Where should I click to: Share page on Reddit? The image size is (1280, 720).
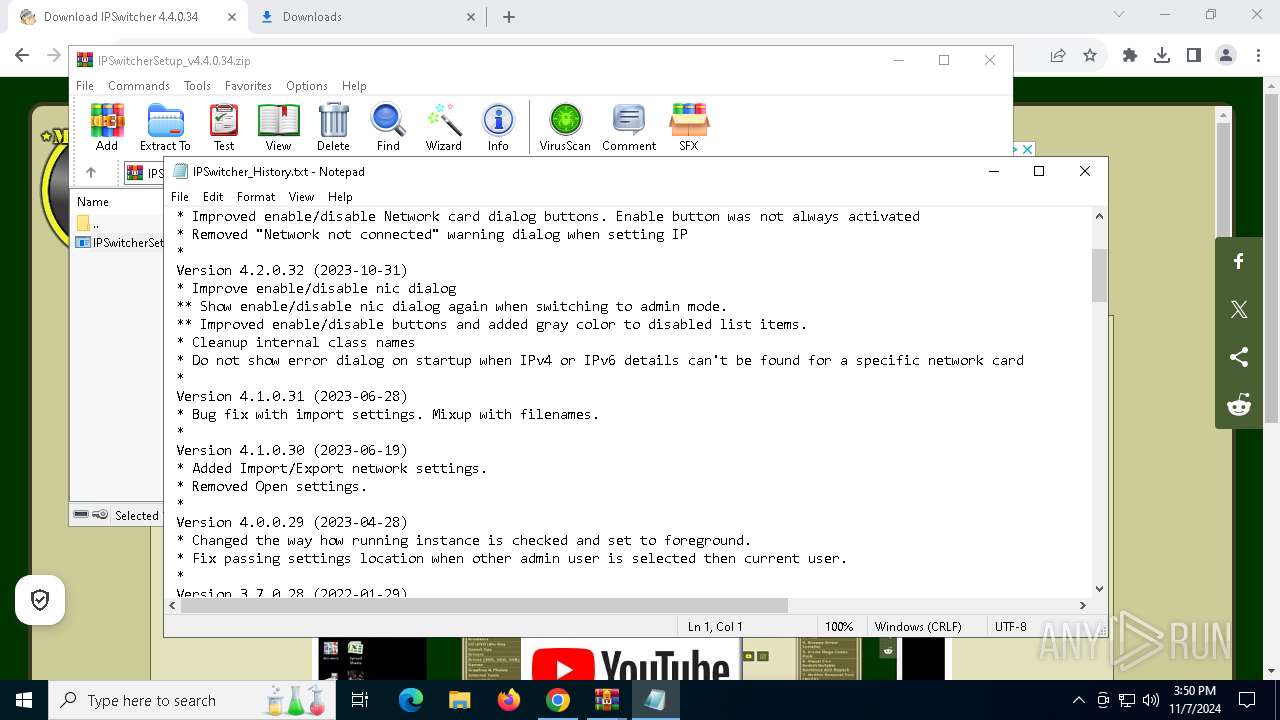click(x=1239, y=405)
